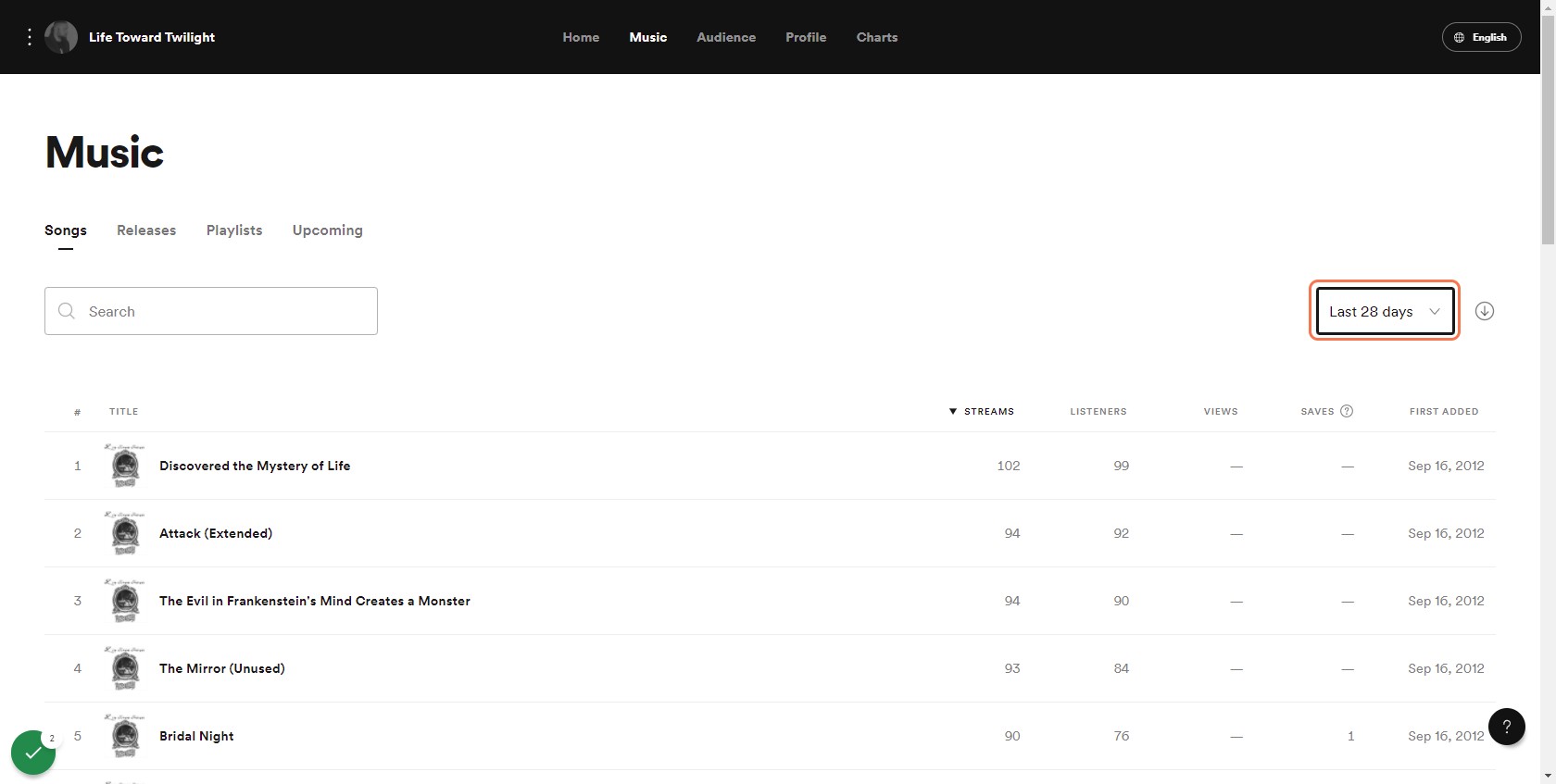The width and height of the screenshot is (1556, 784).
Task: Sort by the Title column header
Action: point(123,411)
